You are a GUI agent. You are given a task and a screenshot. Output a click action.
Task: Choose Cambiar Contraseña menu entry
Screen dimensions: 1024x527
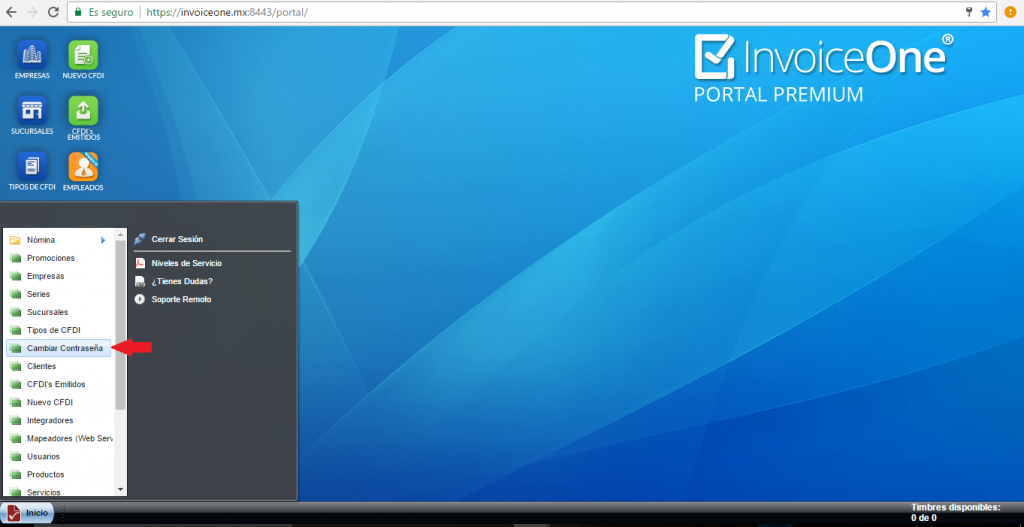59,348
